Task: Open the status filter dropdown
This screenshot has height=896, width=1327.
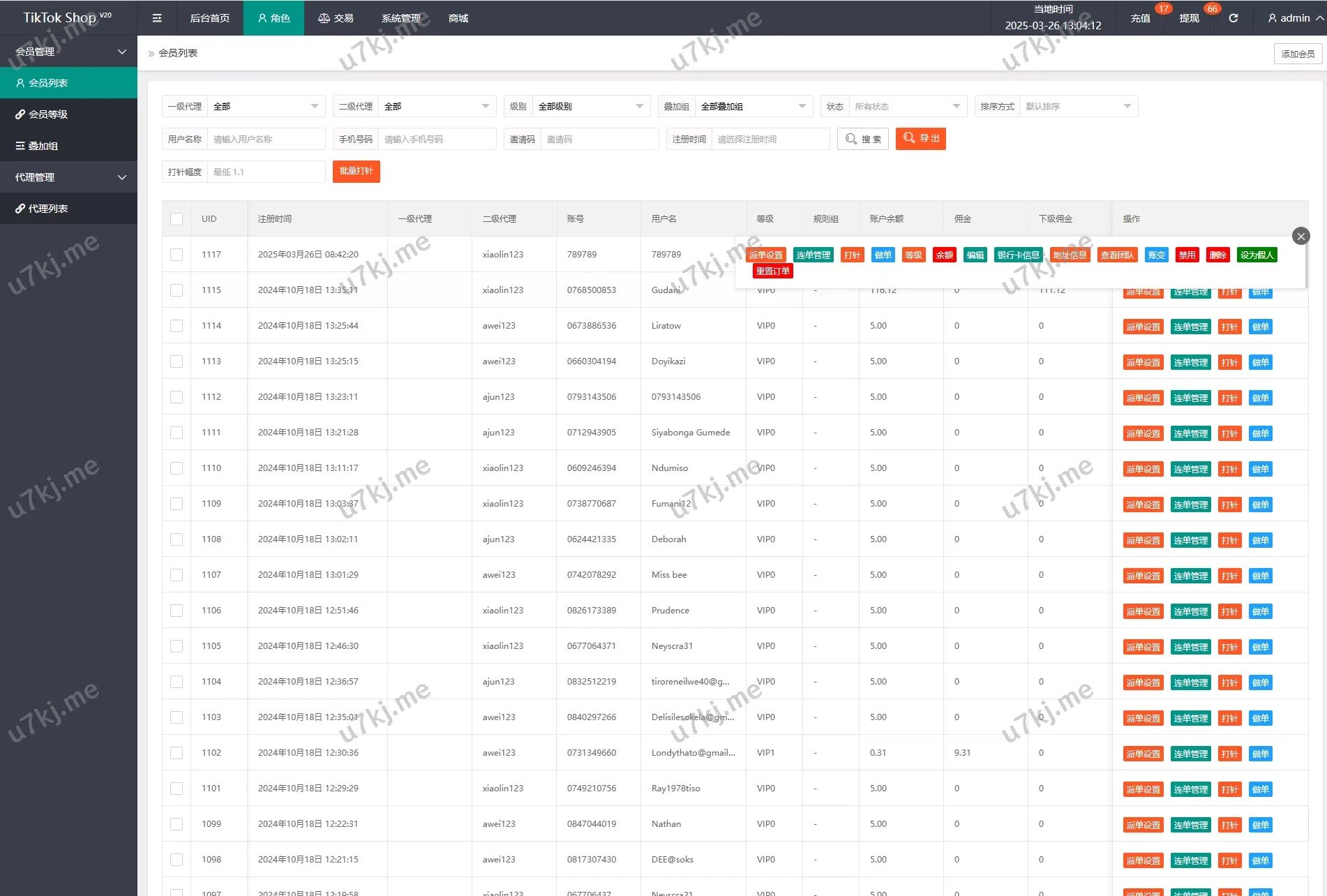Action: [x=907, y=107]
